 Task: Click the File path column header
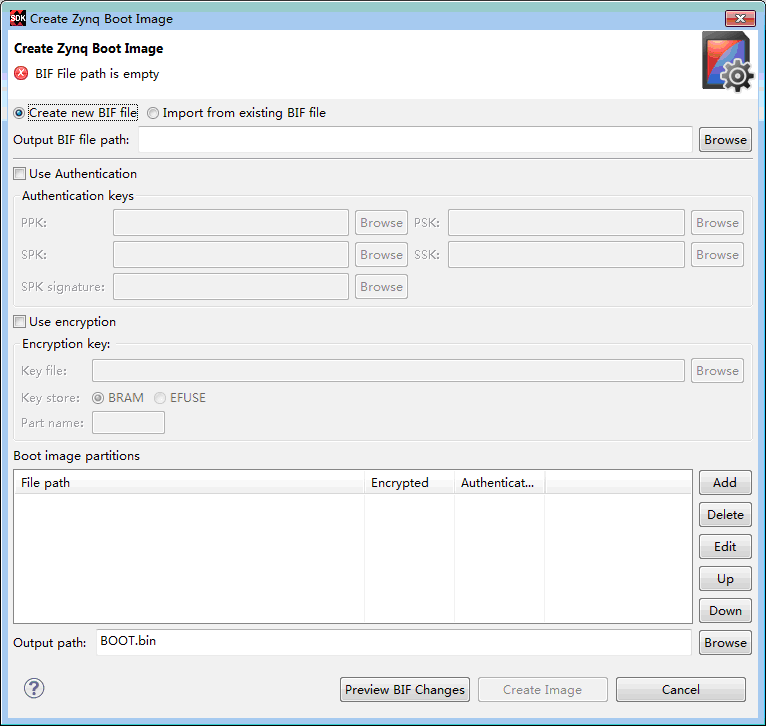(x=189, y=483)
